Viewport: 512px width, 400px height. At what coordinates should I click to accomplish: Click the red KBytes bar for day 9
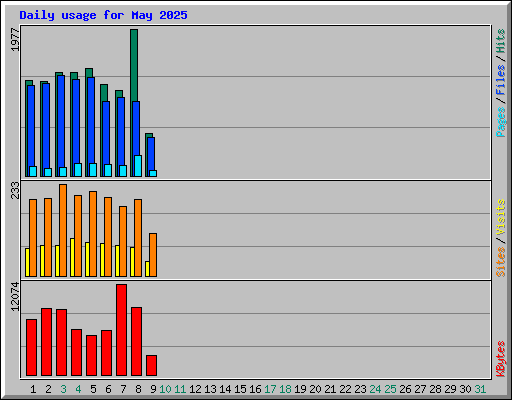pyautogui.click(x=152, y=365)
